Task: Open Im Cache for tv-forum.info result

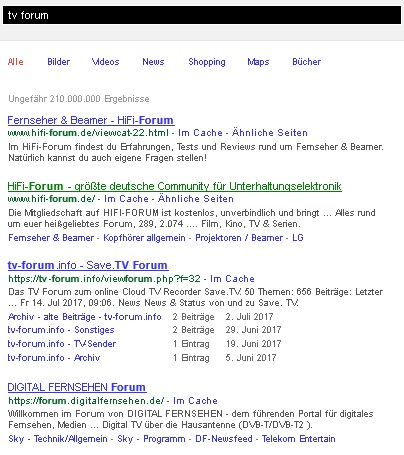Action: [232, 279]
